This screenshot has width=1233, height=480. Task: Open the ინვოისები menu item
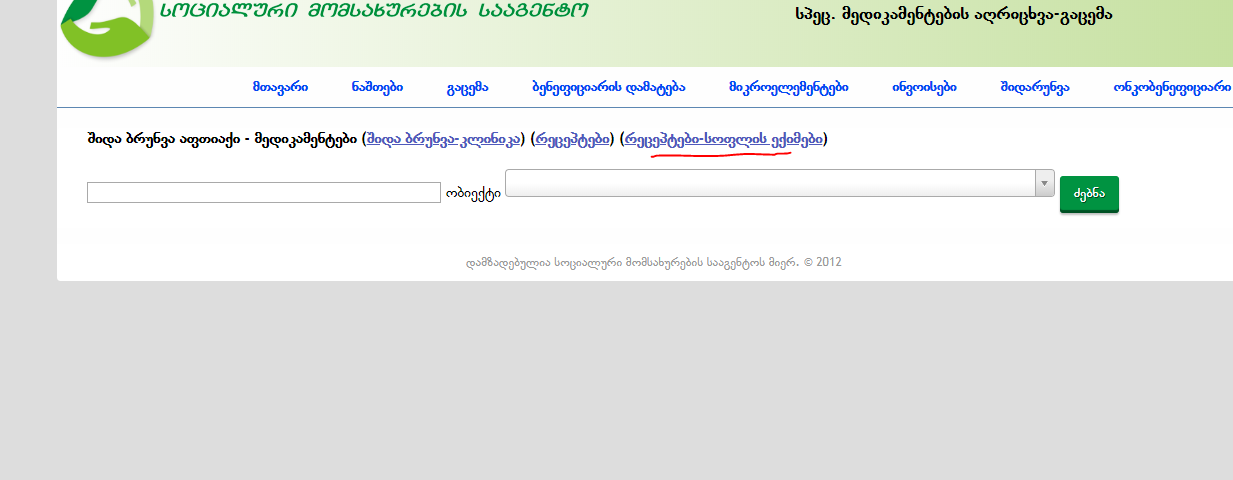tap(924, 87)
